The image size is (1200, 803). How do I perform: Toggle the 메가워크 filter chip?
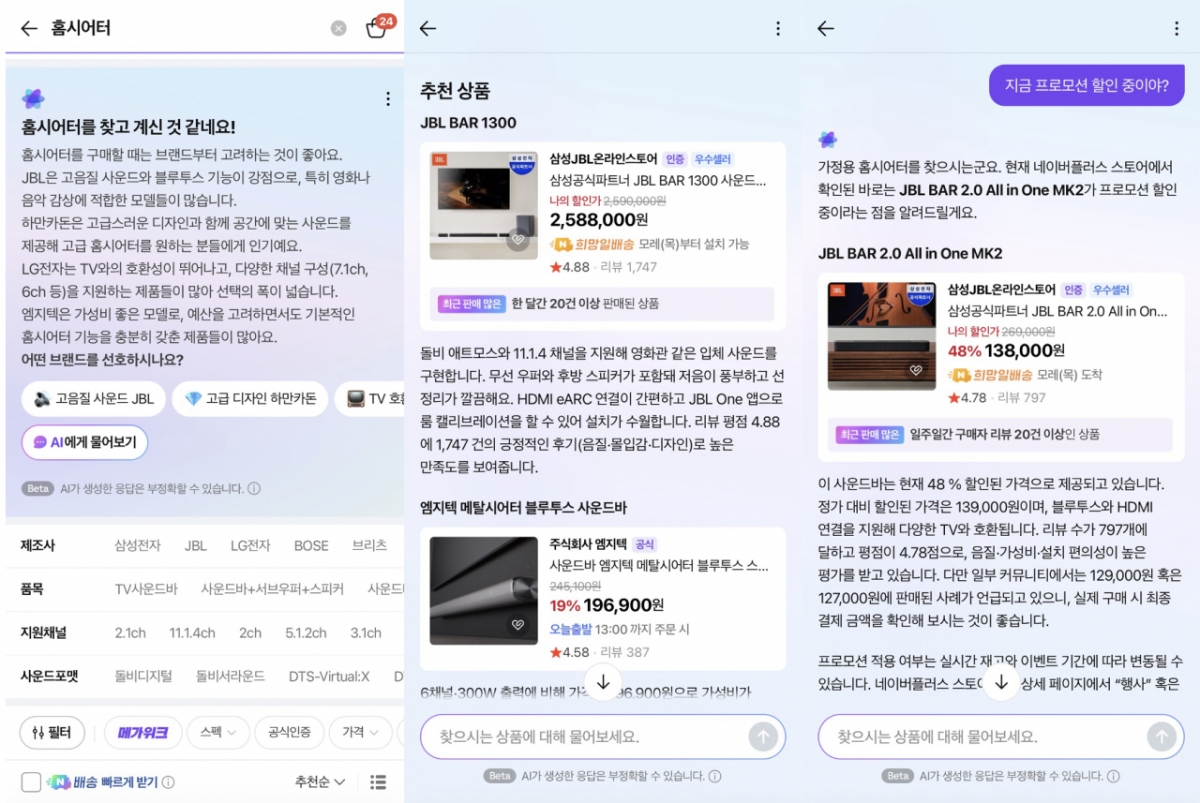[x=143, y=733]
